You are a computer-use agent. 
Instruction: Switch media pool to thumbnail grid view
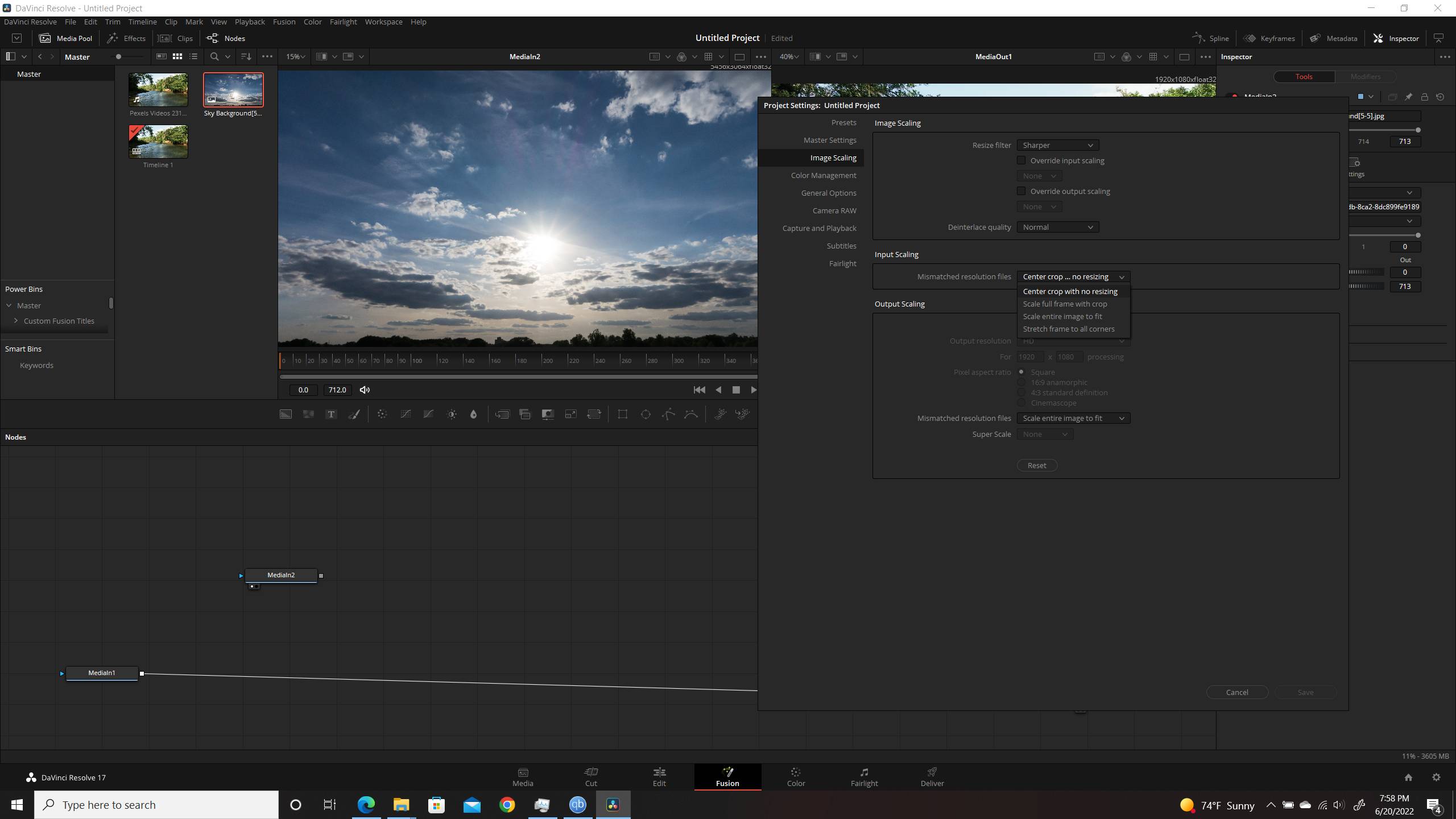pos(177,56)
